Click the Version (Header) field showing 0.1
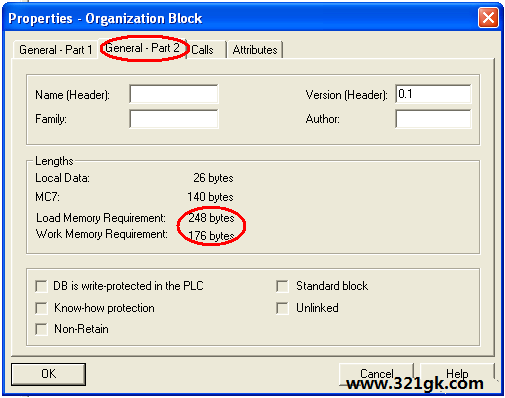This screenshot has width=505, height=398. (x=433, y=94)
